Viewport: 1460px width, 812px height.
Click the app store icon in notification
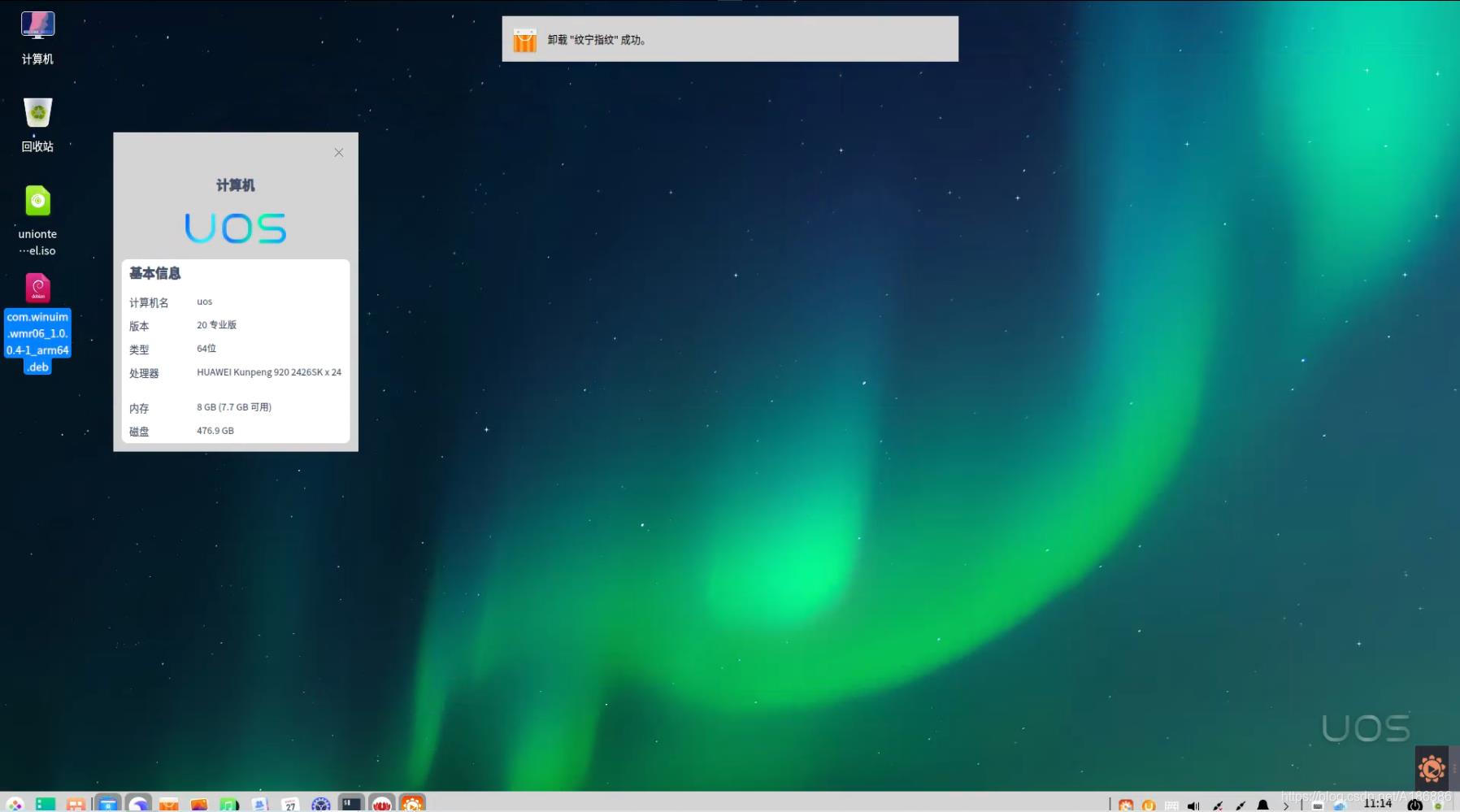(x=525, y=40)
